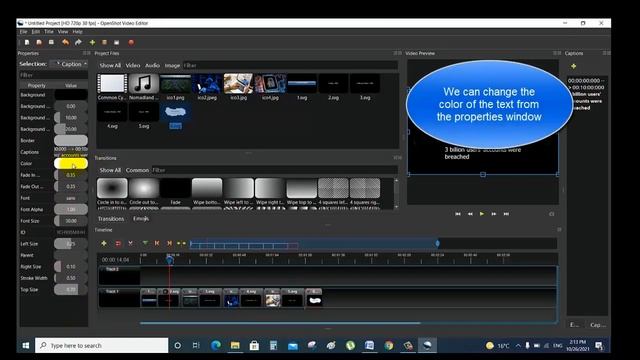Click the Open Project toolbar icon
Image resolution: width=640 pixels, height=360 pixels.
39,42
